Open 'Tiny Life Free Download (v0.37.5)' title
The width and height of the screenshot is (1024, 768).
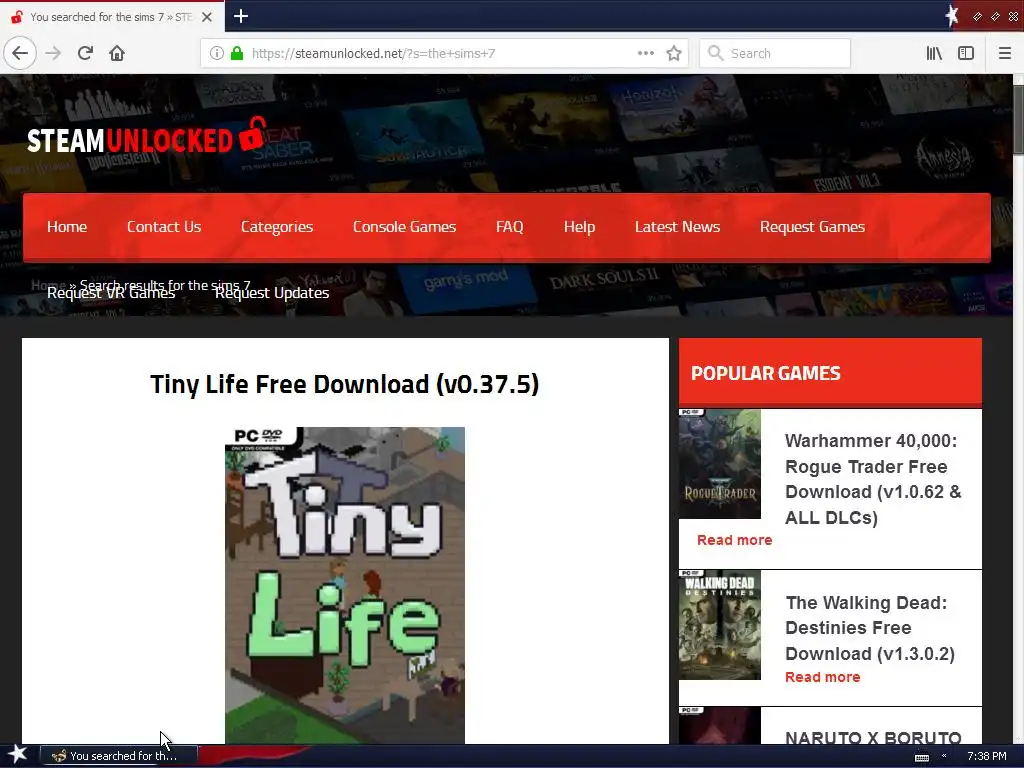coord(345,384)
